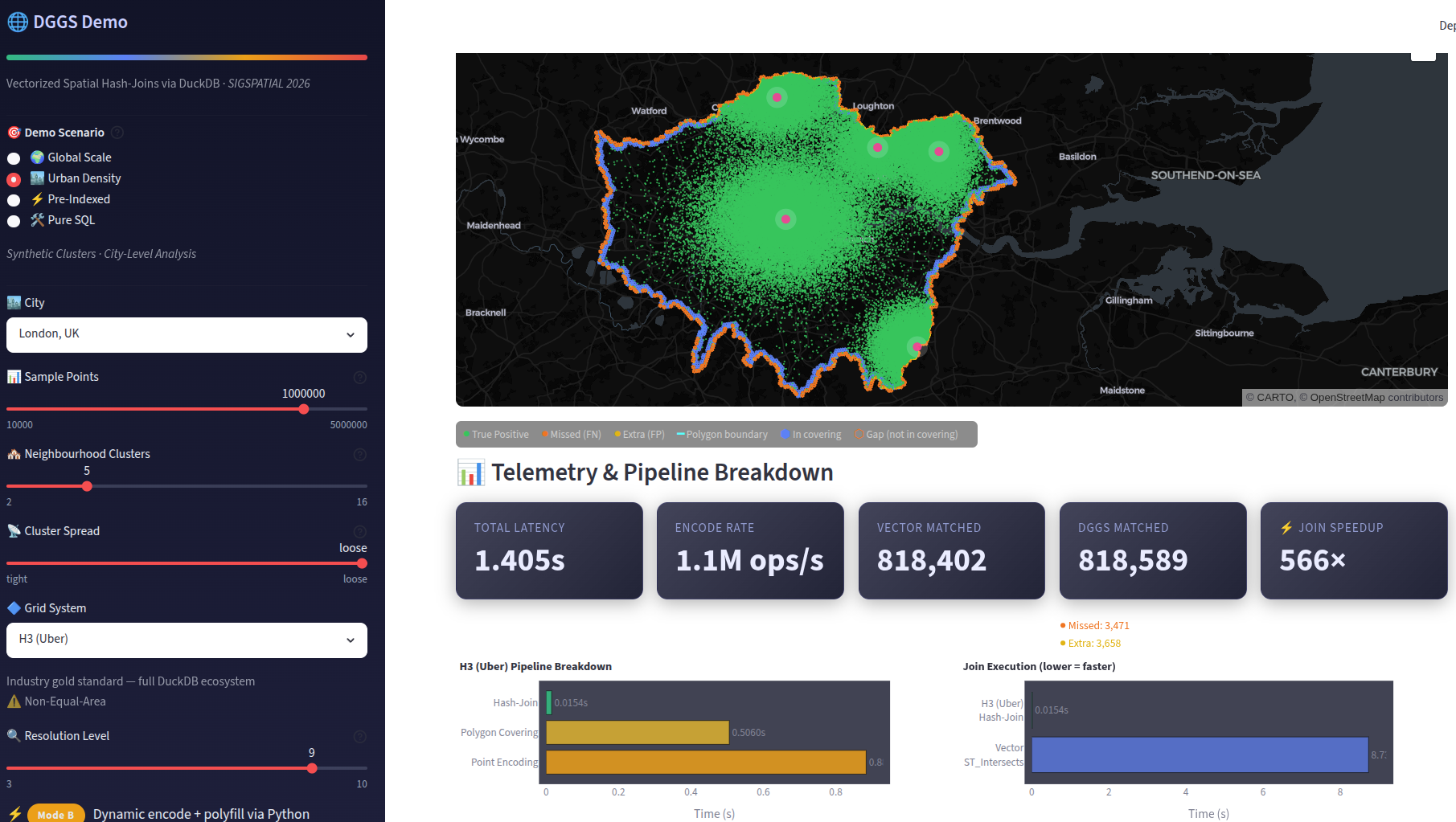Click the Missed (FN) legend entry

[572, 435]
